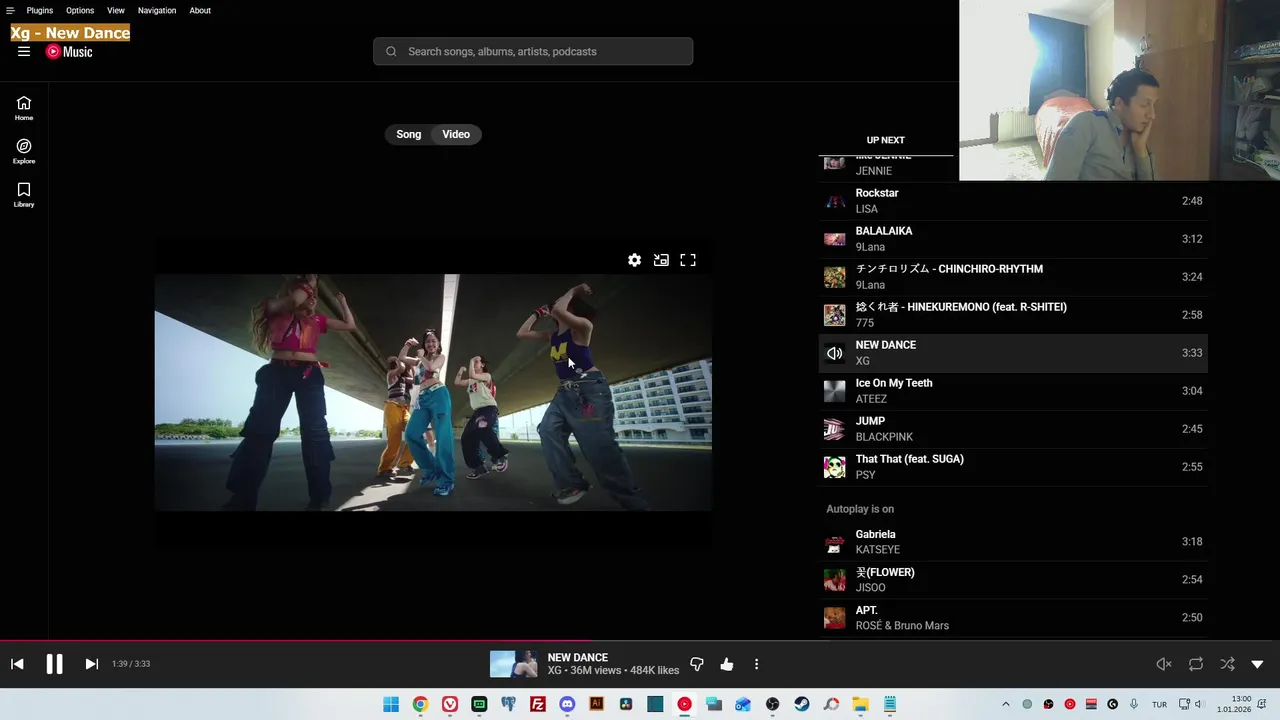Dislike the song NEW DANCE
This screenshot has width=1280, height=720.
[697, 664]
